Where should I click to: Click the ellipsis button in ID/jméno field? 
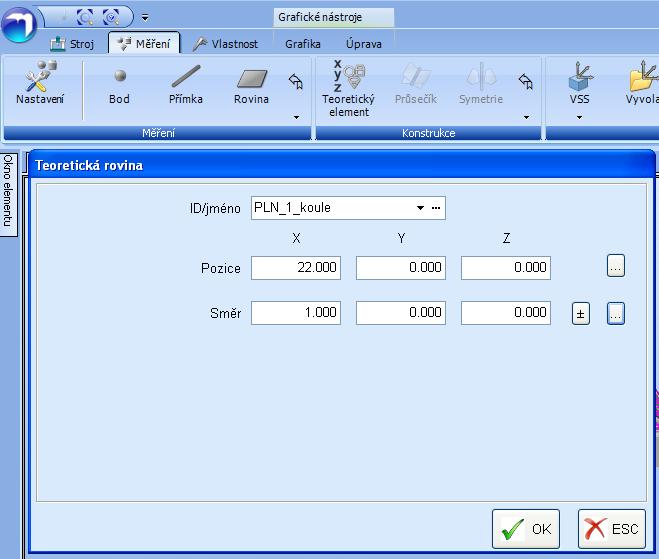pyautogui.click(x=436, y=208)
